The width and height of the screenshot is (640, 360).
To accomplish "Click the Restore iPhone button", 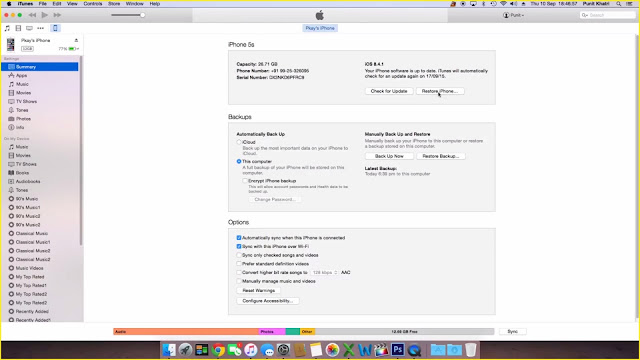I will [x=440, y=91].
